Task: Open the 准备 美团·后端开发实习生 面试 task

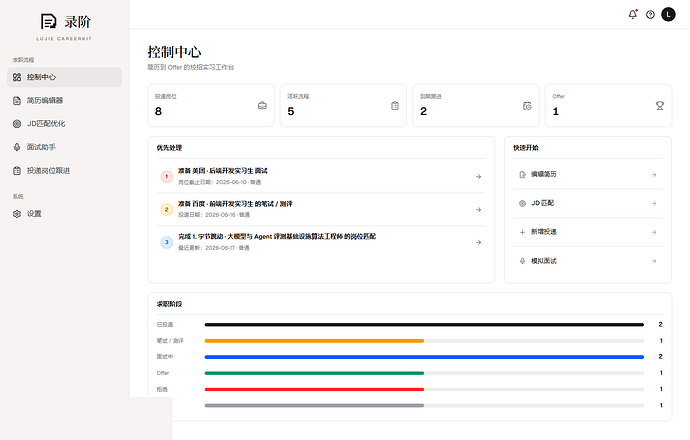Action: 321,176
